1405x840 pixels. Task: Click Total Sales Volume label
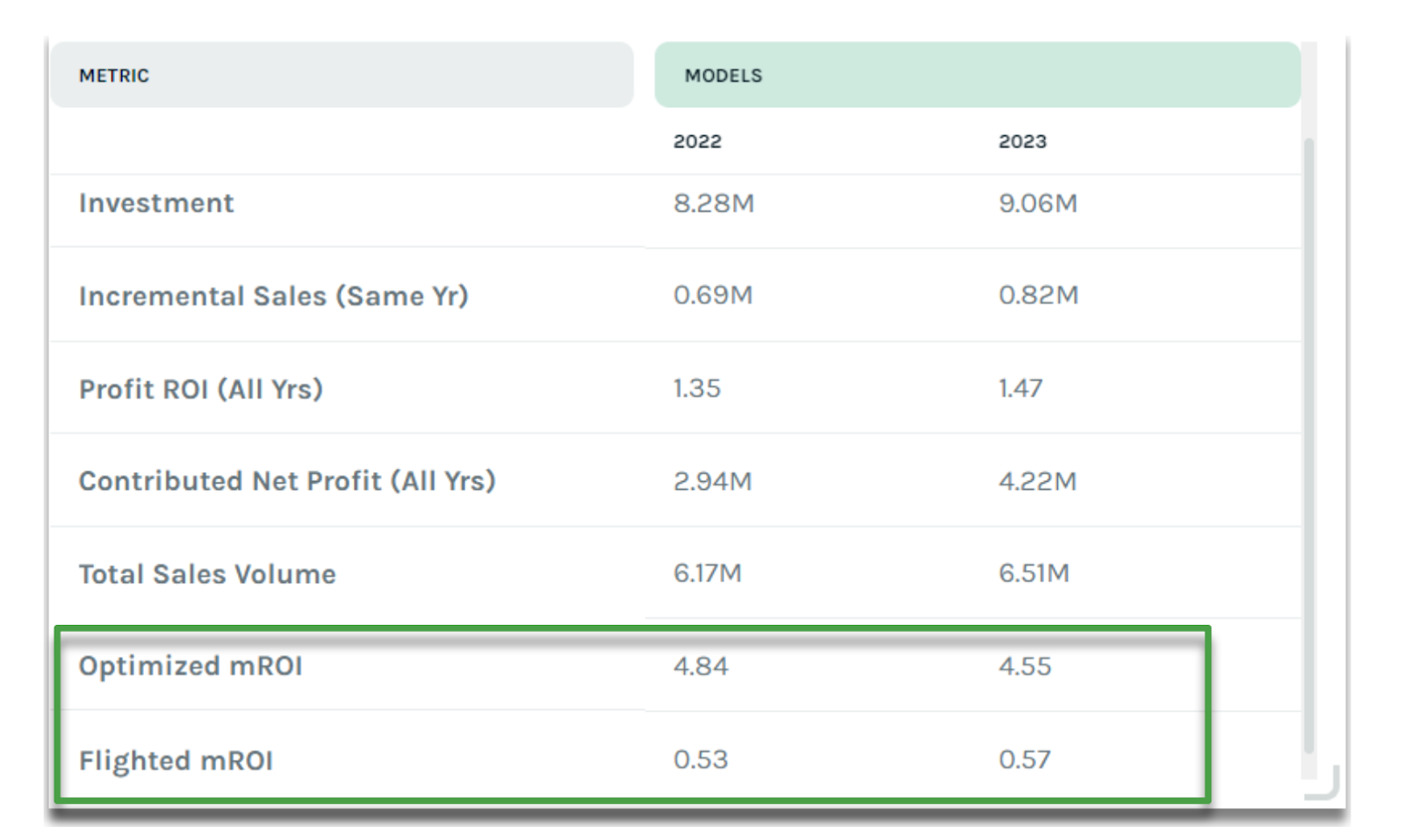click(207, 574)
